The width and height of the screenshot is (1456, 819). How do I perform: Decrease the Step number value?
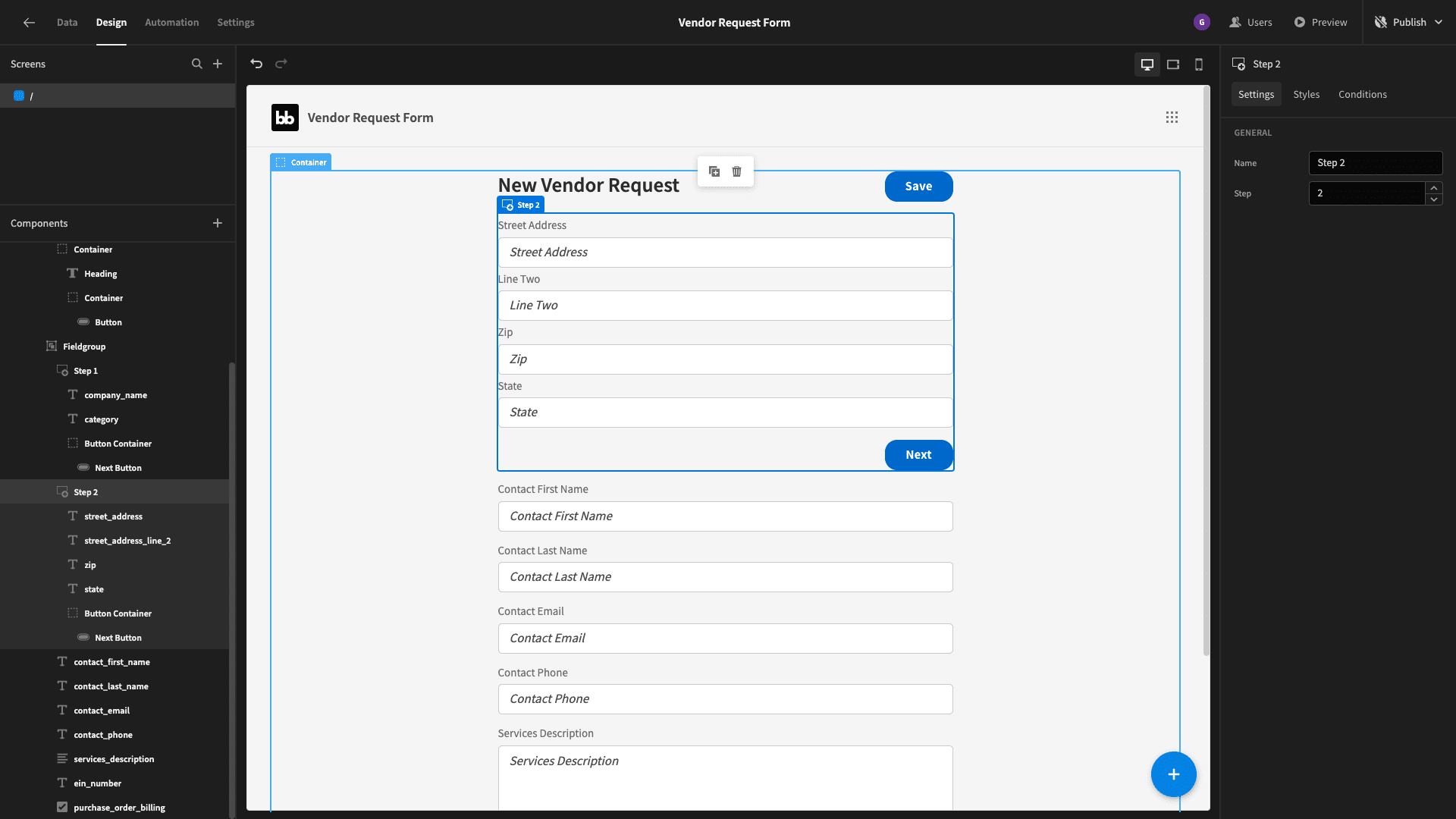click(x=1433, y=199)
